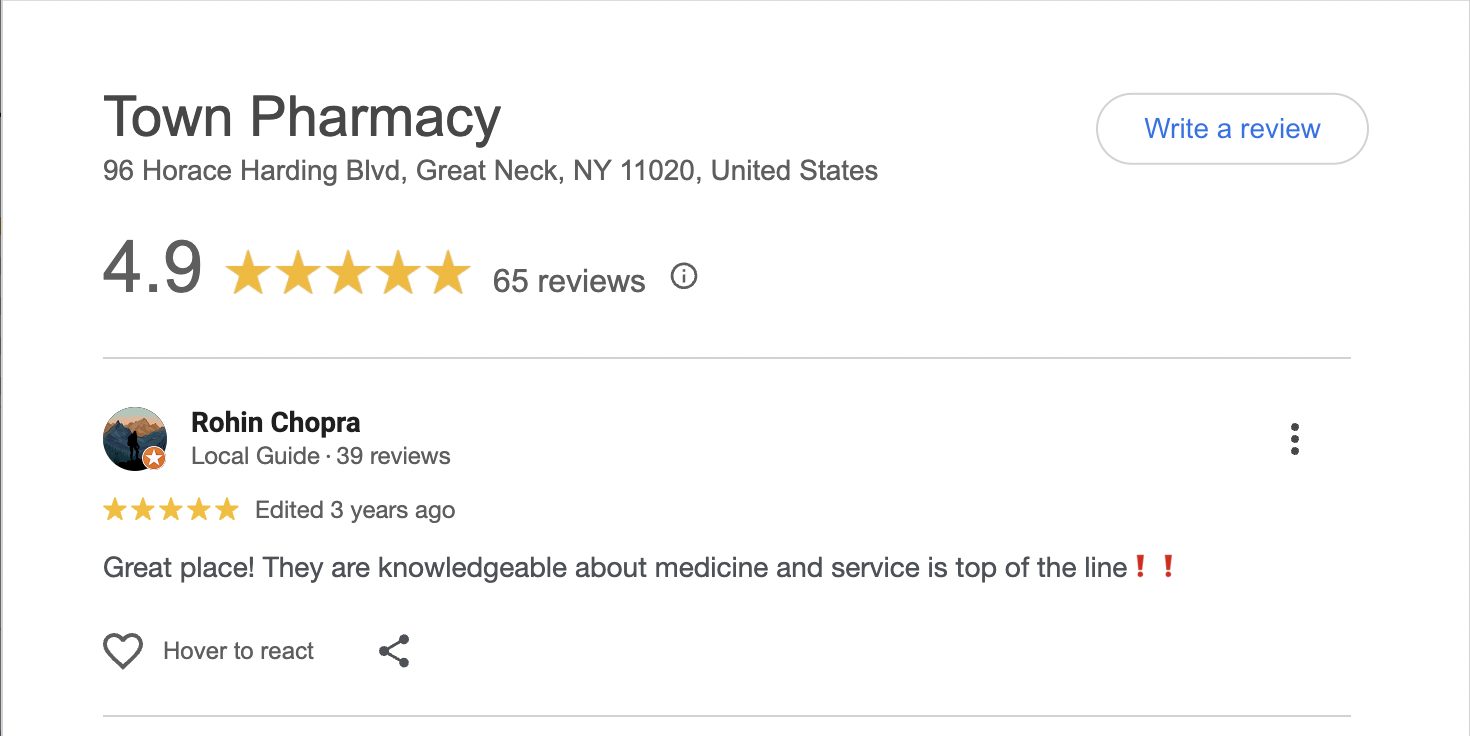Click the Write a review button
This screenshot has height=736, width=1470.
click(1231, 129)
